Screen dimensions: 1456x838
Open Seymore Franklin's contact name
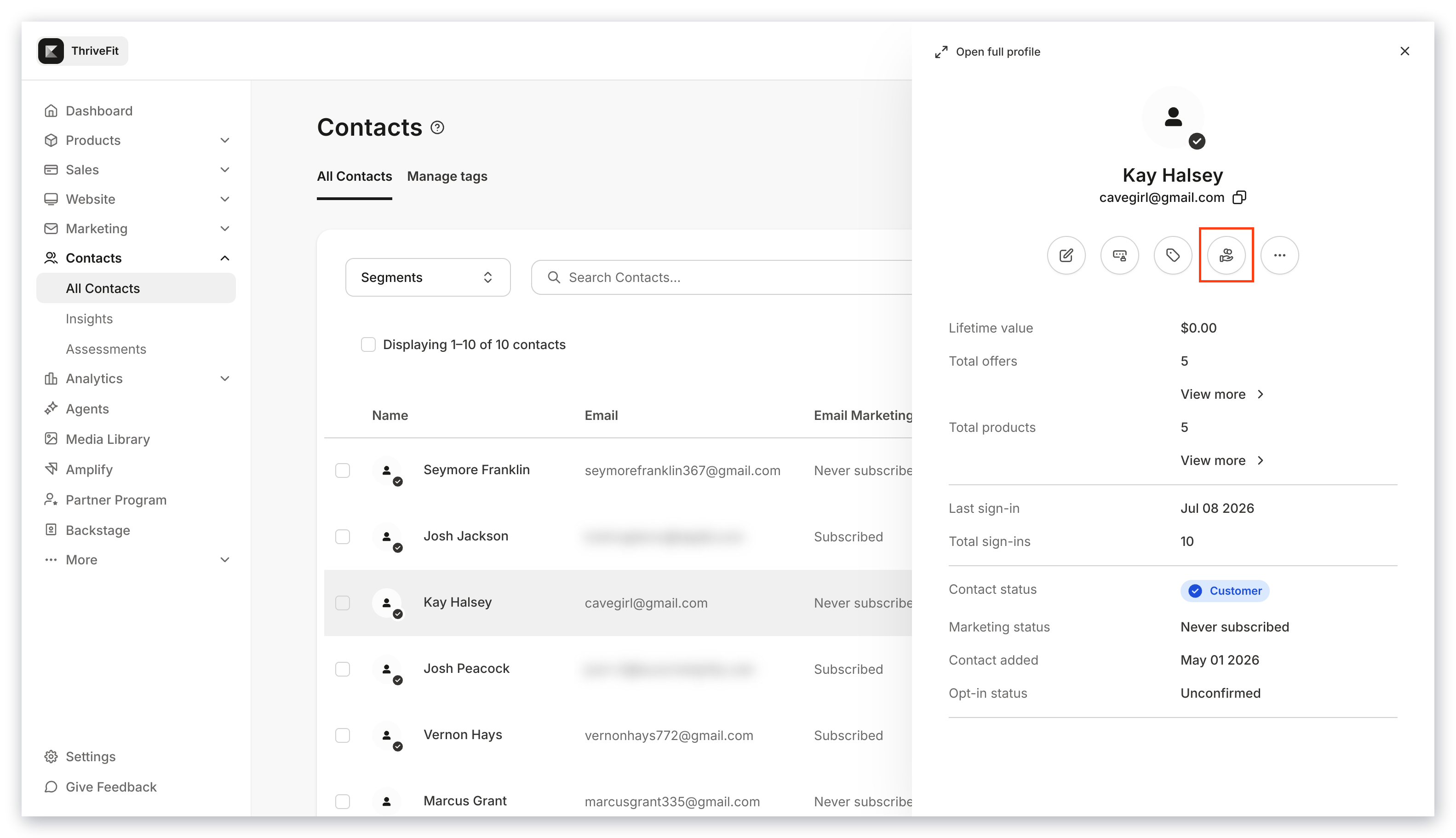(476, 470)
